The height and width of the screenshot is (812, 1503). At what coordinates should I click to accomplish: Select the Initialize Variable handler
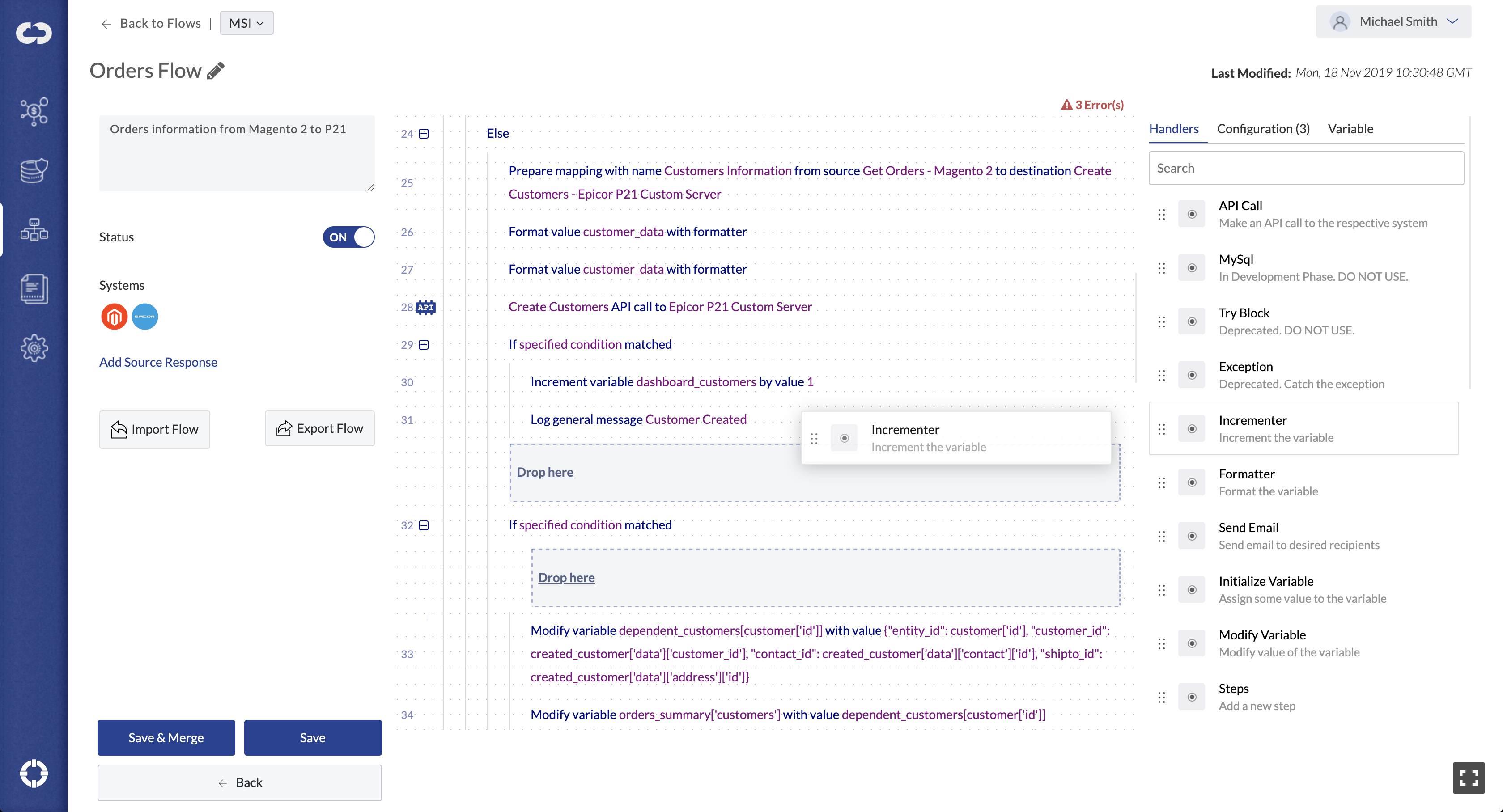click(1303, 590)
